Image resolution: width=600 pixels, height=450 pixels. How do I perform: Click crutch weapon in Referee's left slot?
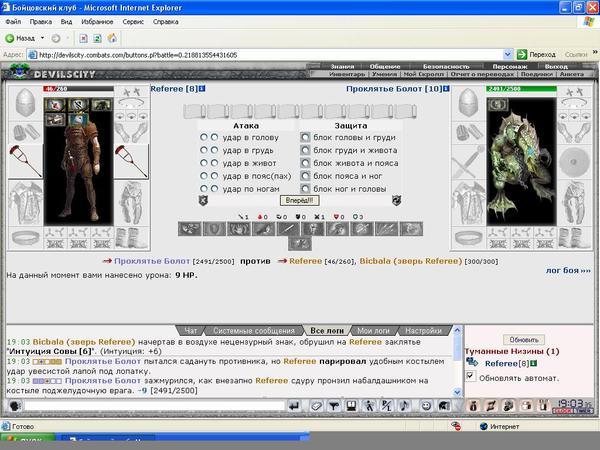click(x=25, y=161)
